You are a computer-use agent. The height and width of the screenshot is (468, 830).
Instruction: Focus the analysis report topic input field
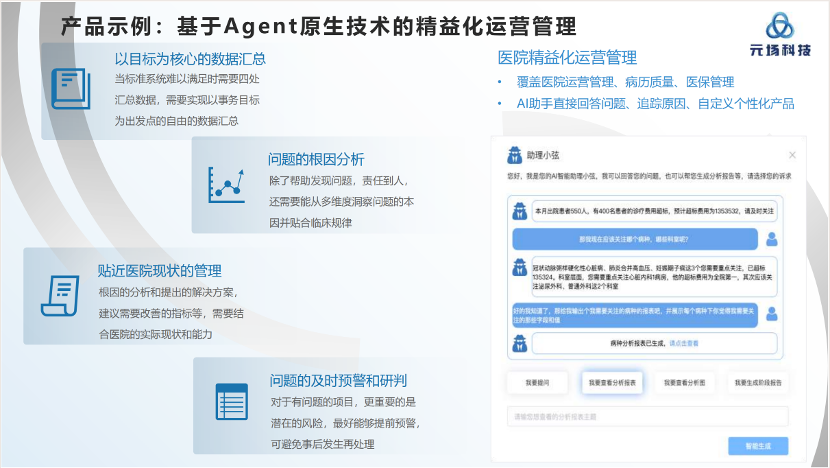tap(647, 417)
